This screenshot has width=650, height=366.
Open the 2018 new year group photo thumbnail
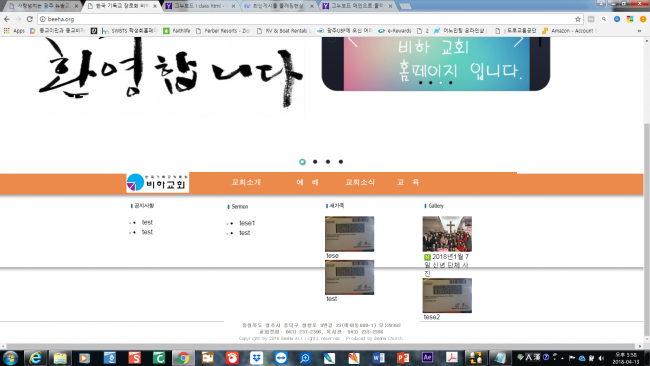pyautogui.click(x=447, y=234)
